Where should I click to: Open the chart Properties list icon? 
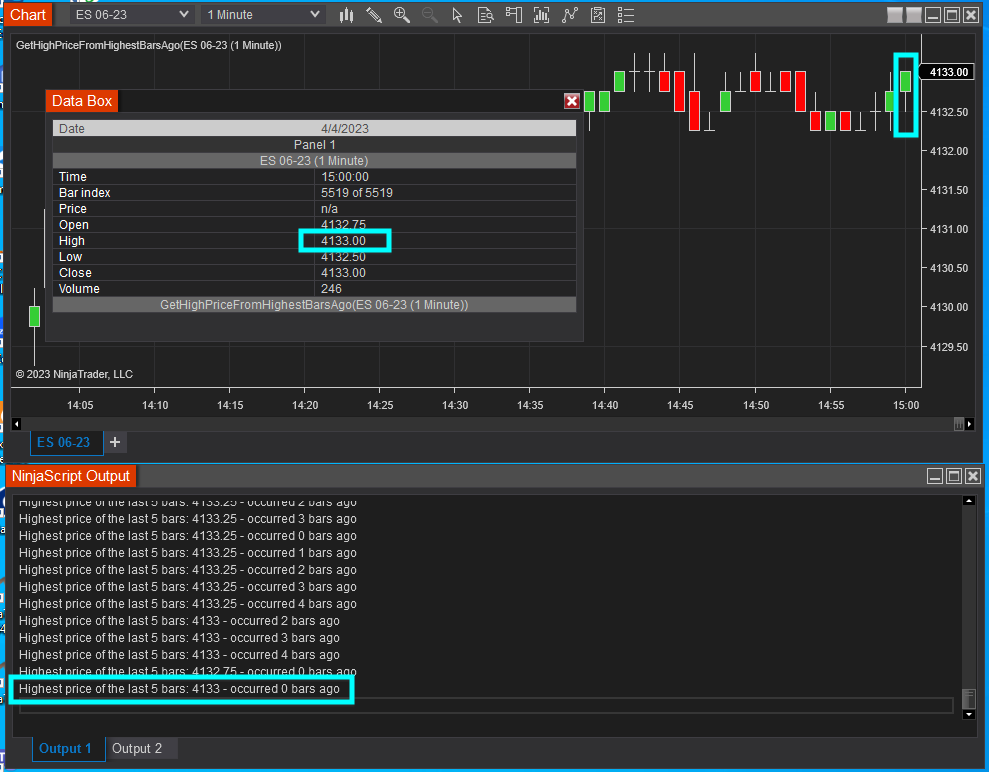626,15
